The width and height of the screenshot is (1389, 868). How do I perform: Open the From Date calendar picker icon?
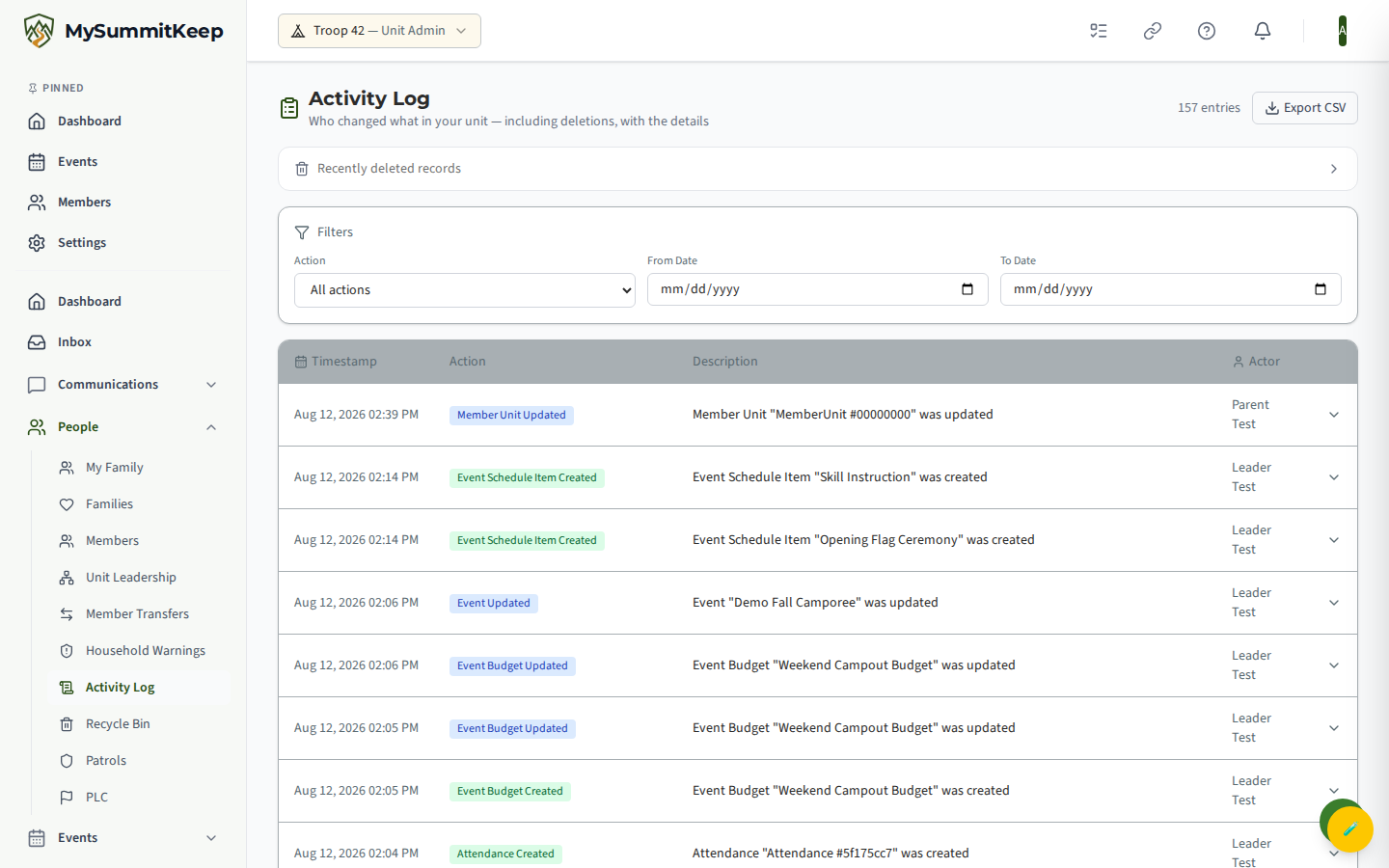[967, 289]
